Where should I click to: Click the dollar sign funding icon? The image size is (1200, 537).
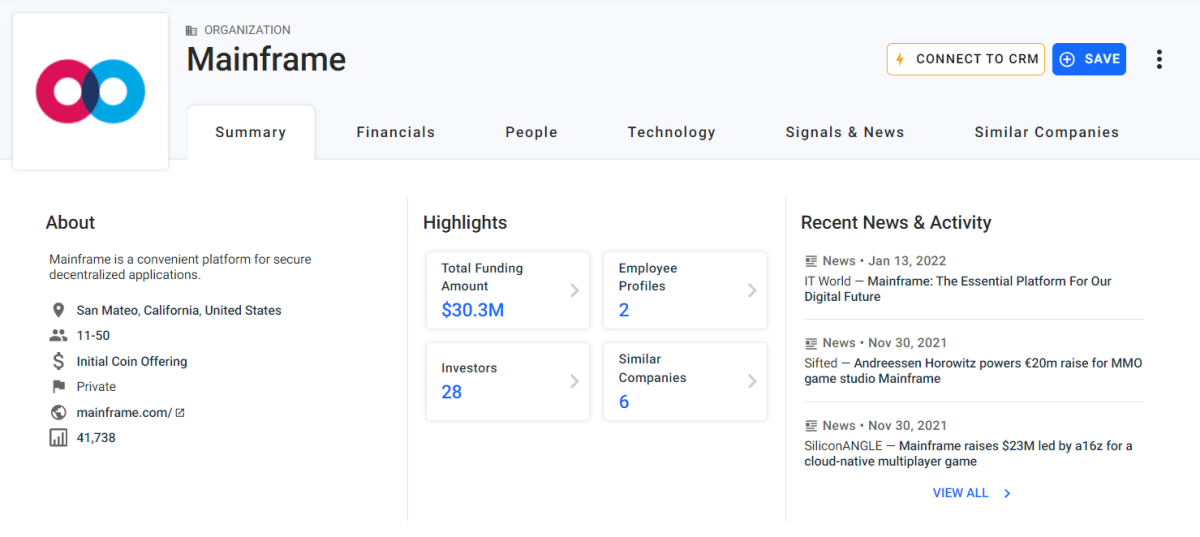click(x=58, y=361)
